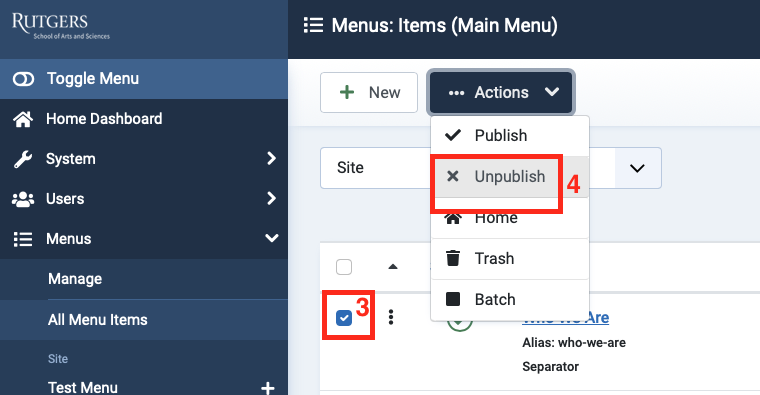The image size is (760, 395).
Task: Choose Trash from the Actions menu
Action: 510,259
